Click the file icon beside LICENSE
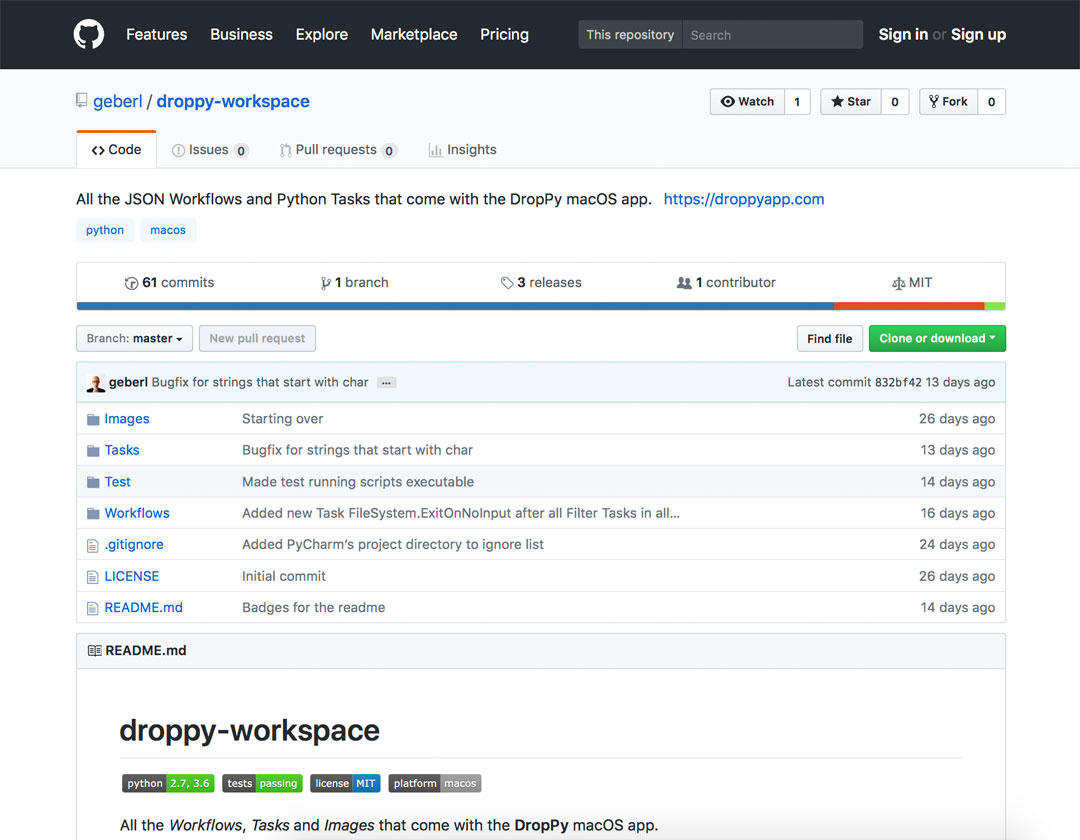The width and height of the screenshot is (1080, 840). pyautogui.click(x=92, y=577)
